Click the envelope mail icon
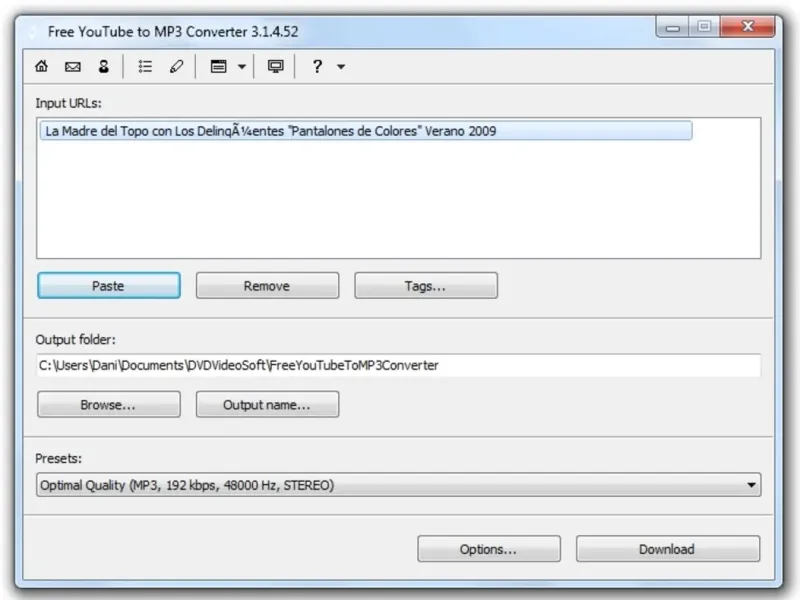The width and height of the screenshot is (800, 600). tap(72, 66)
